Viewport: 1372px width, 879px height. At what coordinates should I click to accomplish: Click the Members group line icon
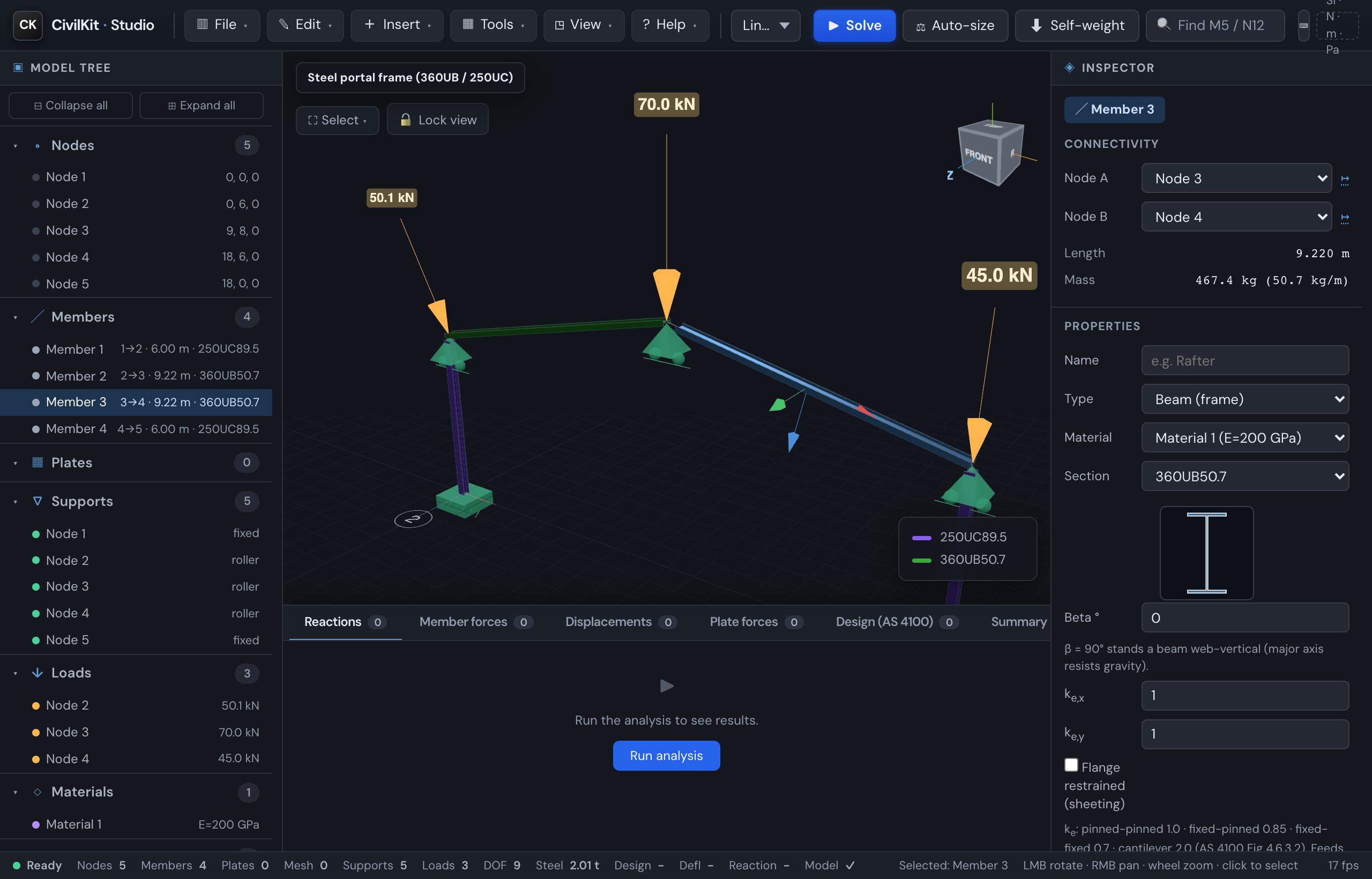(37, 317)
